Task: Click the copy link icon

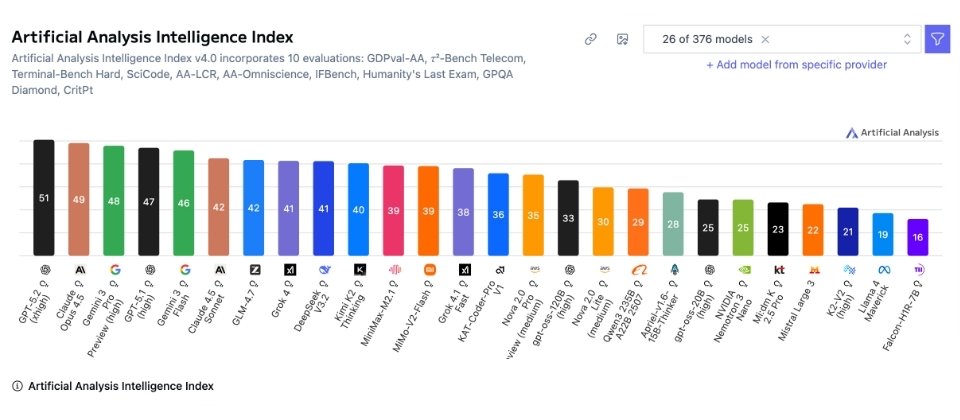Action: 591,39
